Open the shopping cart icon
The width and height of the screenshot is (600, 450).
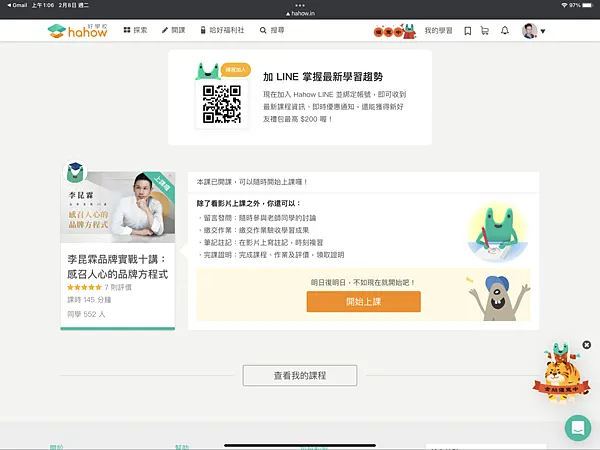point(485,31)
